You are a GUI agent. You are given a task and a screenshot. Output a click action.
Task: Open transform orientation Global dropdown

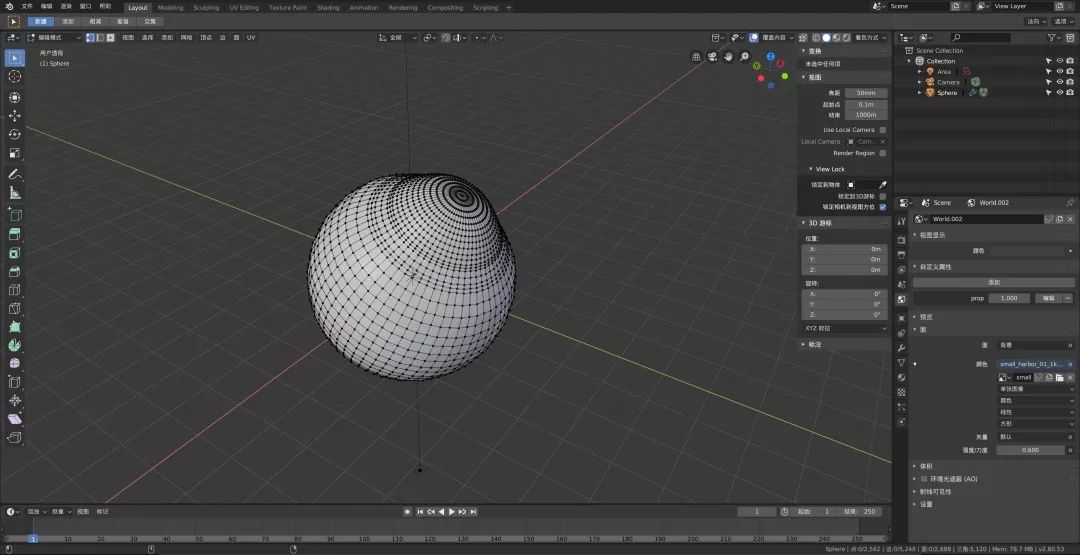[x=398, y=37]
